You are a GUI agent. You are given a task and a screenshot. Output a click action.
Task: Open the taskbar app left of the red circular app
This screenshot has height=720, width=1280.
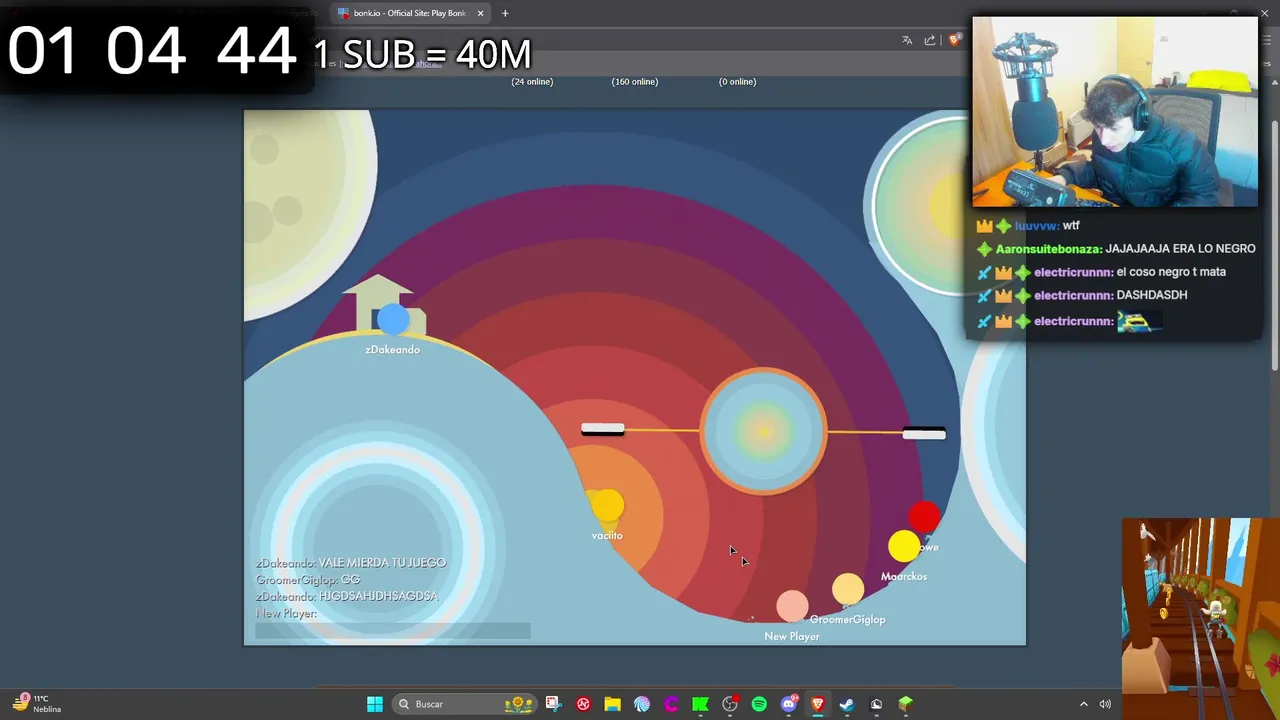(553, 704)
